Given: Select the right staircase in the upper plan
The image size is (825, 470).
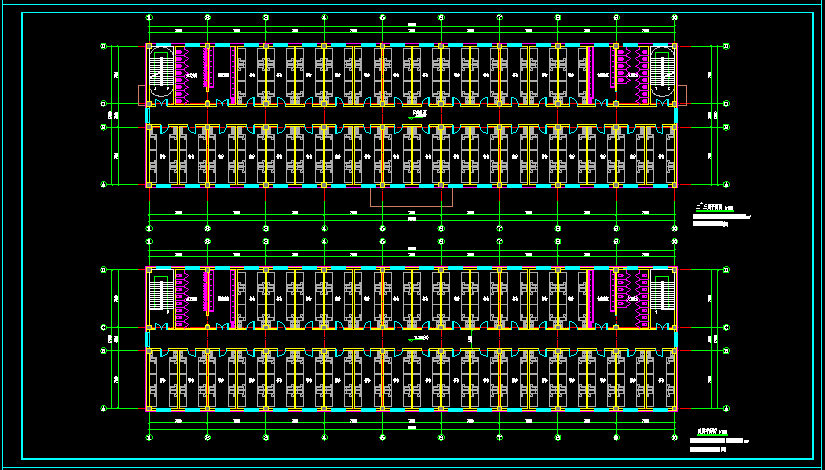Looking at the screenshot, I should 662,72.
